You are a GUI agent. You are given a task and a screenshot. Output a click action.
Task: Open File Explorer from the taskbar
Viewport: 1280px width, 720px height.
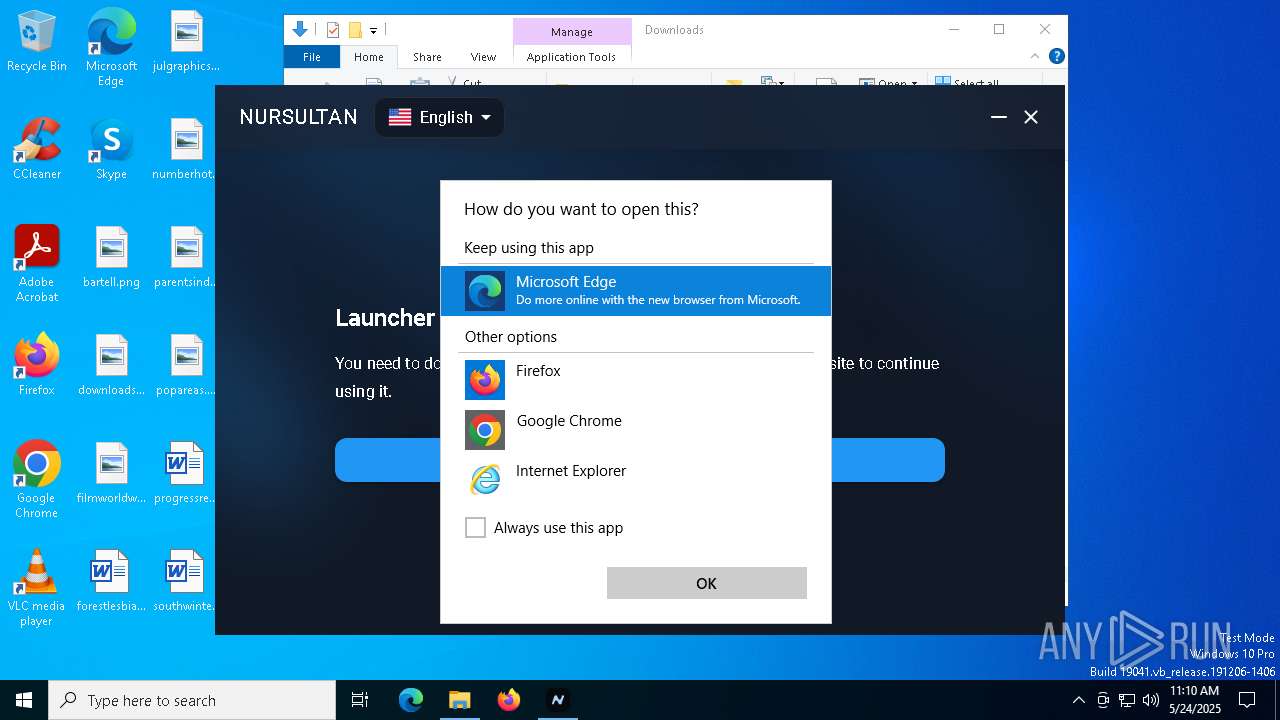(459, 700)
